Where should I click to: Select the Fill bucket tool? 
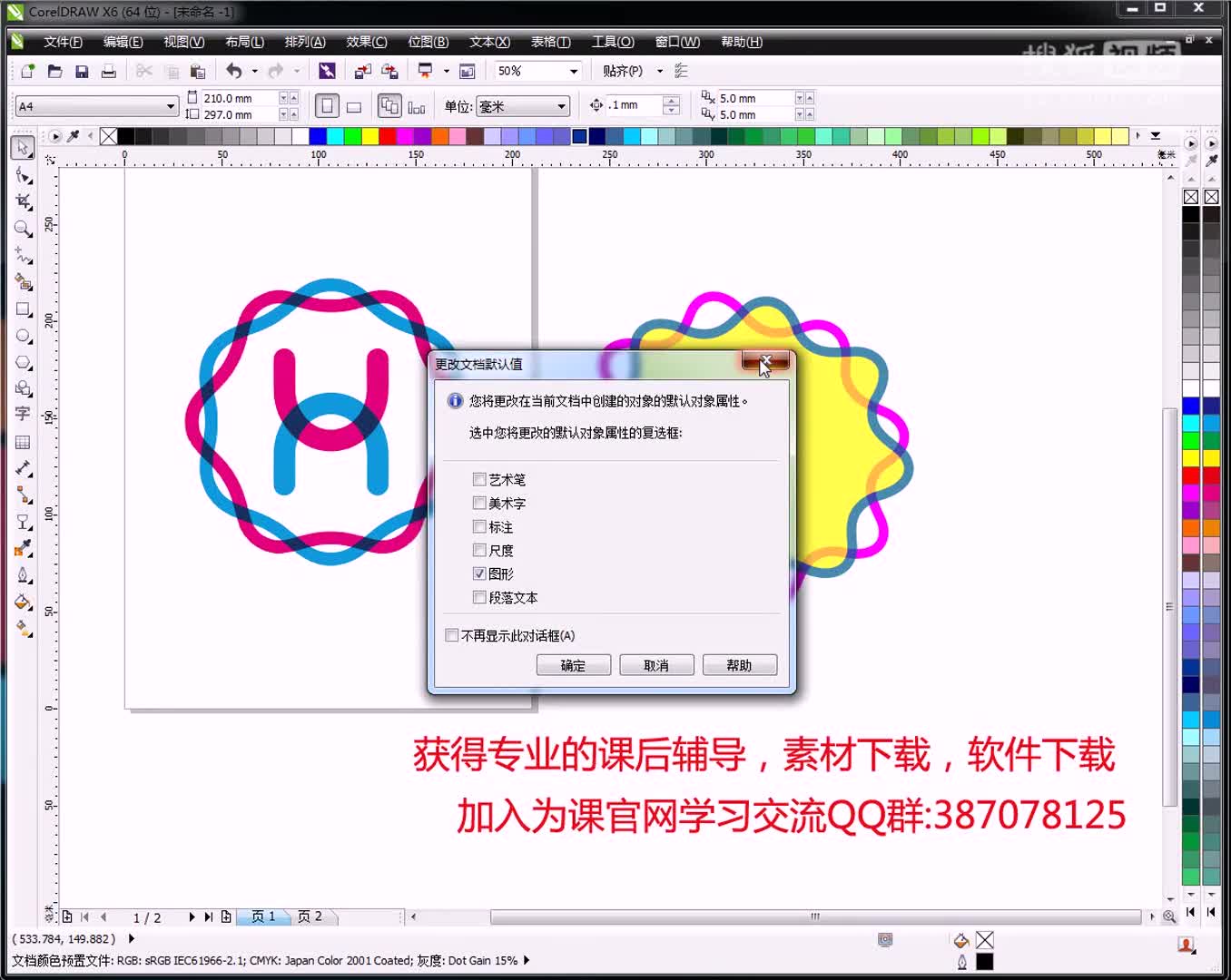(23, 602)
